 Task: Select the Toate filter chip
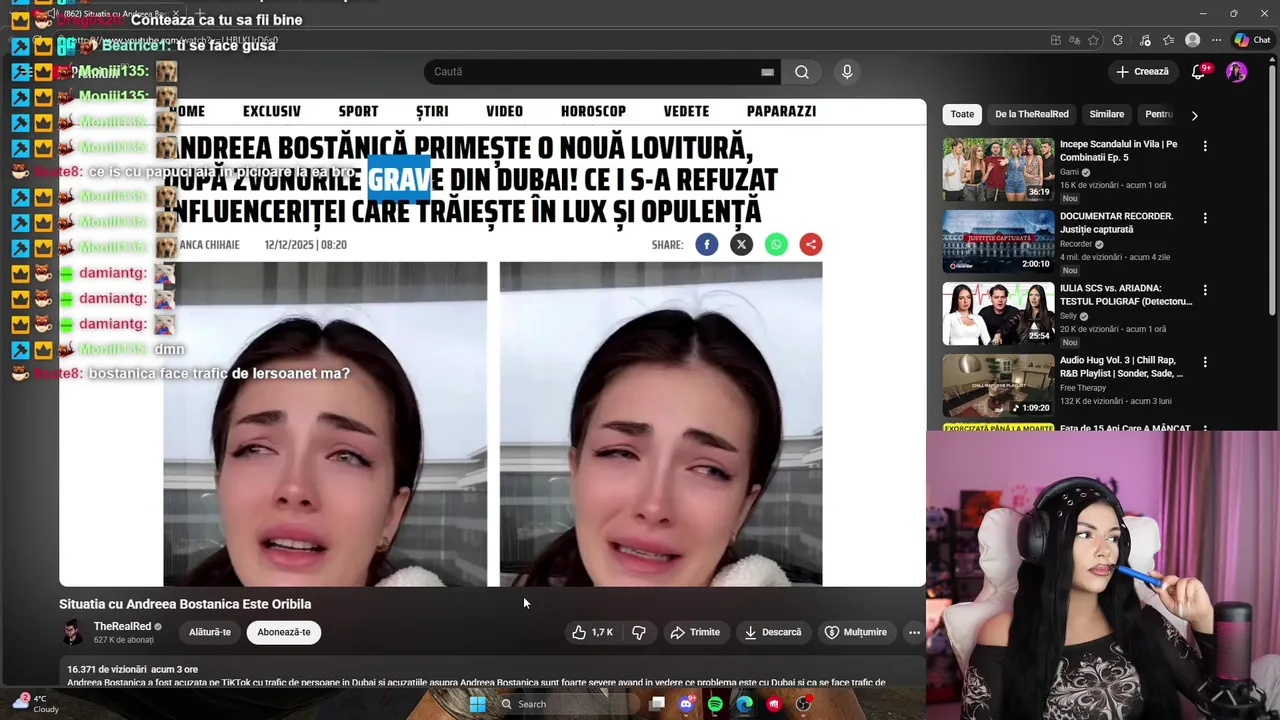coord(962,114)
